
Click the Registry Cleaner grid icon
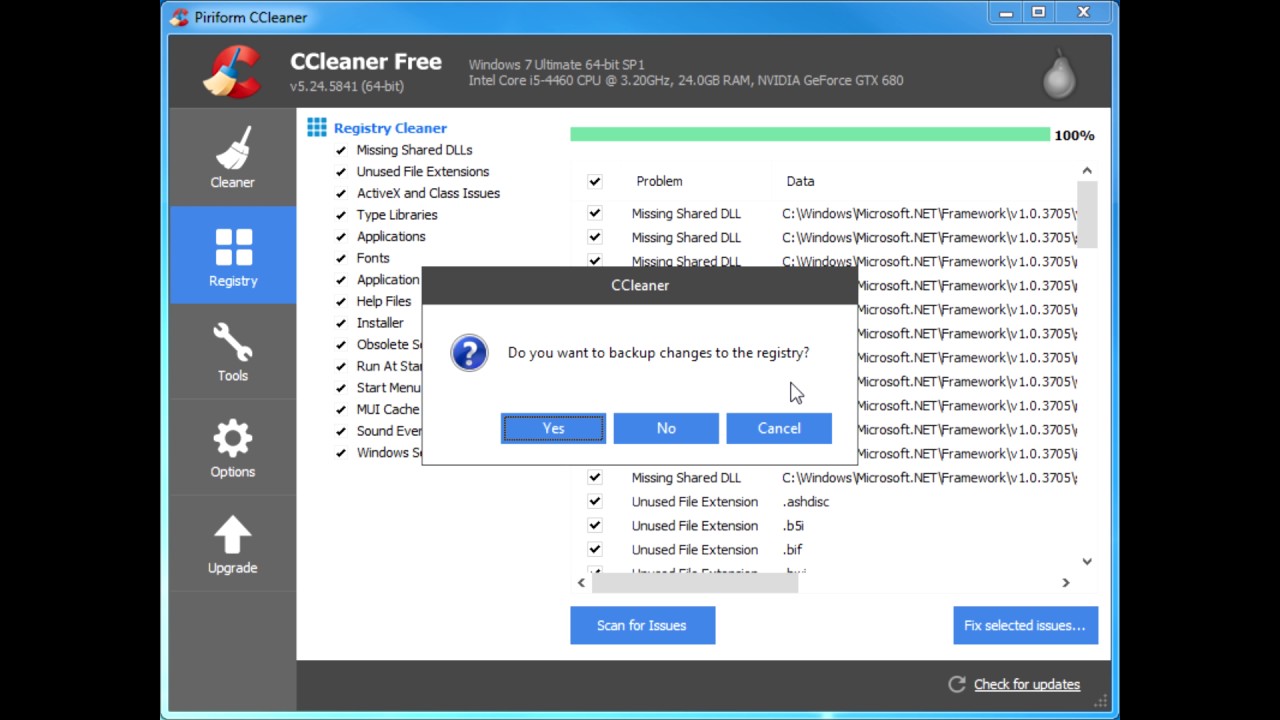[317, 127]
